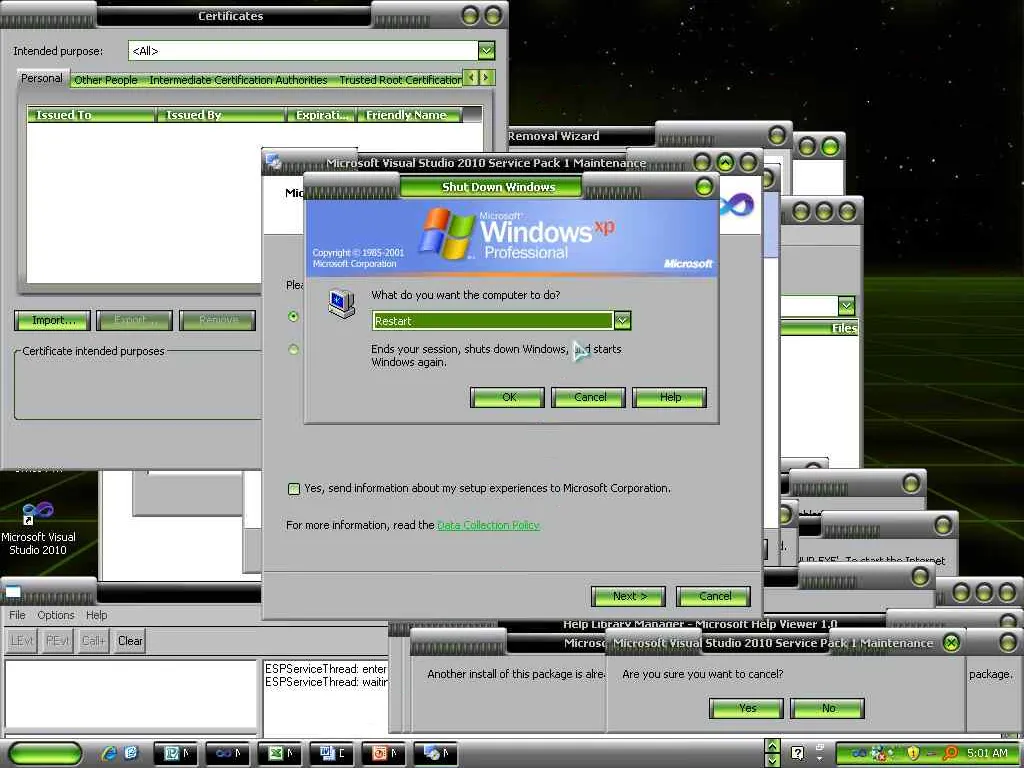Viewport: 1024px width, 768px height.
Task: Click No on cancel confirmation prompt
Action: pos(827,708)
